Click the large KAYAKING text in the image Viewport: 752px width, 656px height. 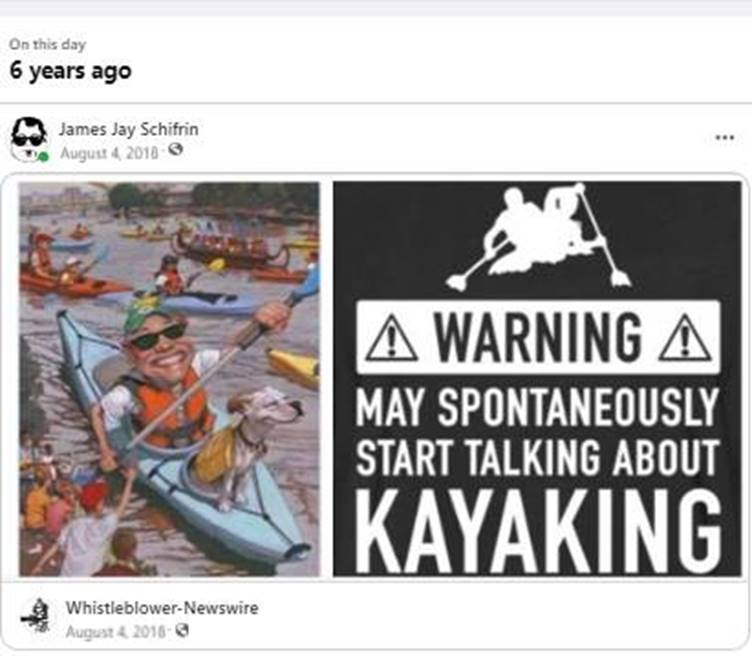point(538,532)
